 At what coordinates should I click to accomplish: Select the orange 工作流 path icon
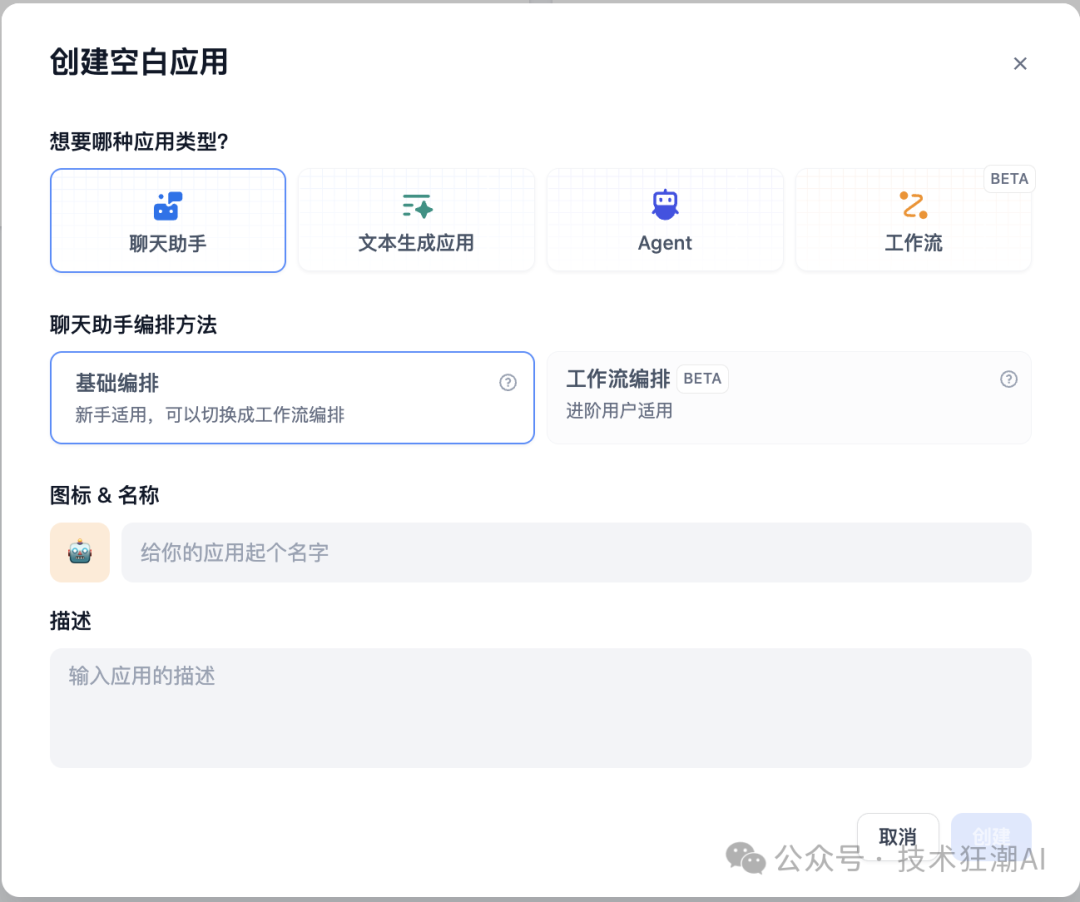(x=913, y=205)
